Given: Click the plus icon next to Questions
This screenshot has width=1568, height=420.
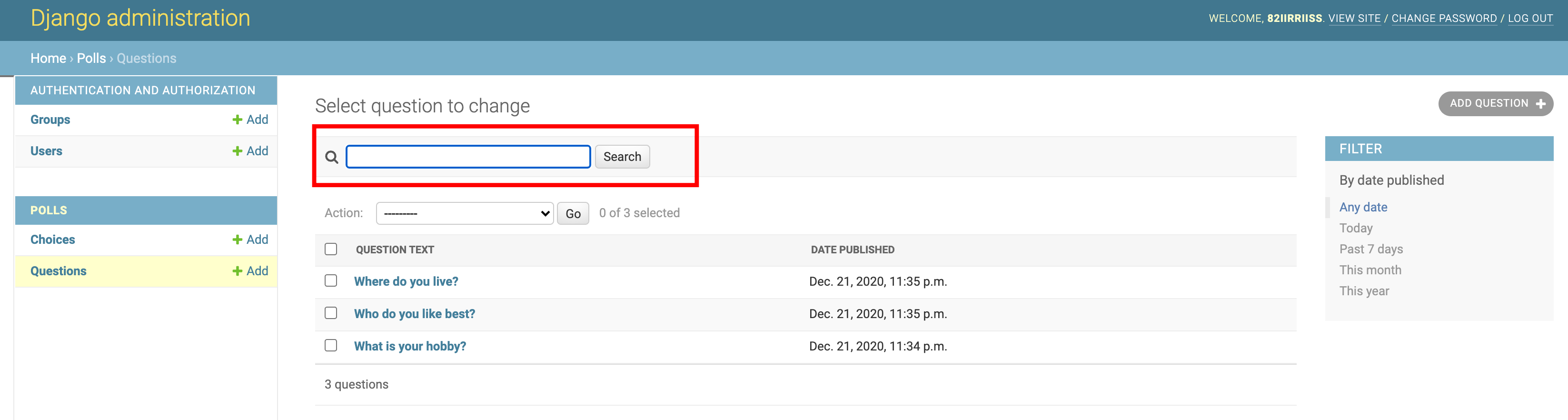Looking at the screenshot, I should [x=238, y=271].
